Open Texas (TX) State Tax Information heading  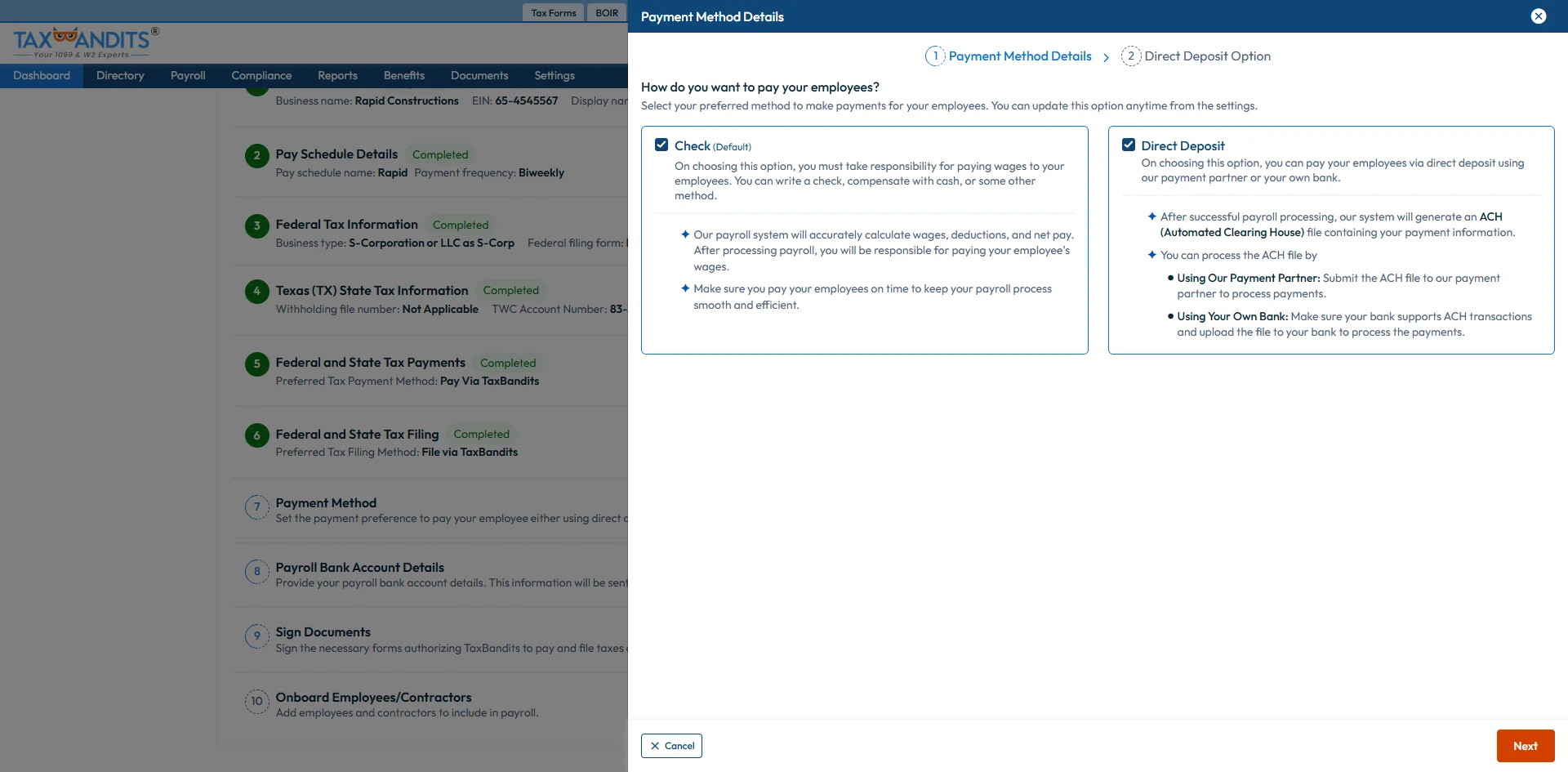point(372,291)
